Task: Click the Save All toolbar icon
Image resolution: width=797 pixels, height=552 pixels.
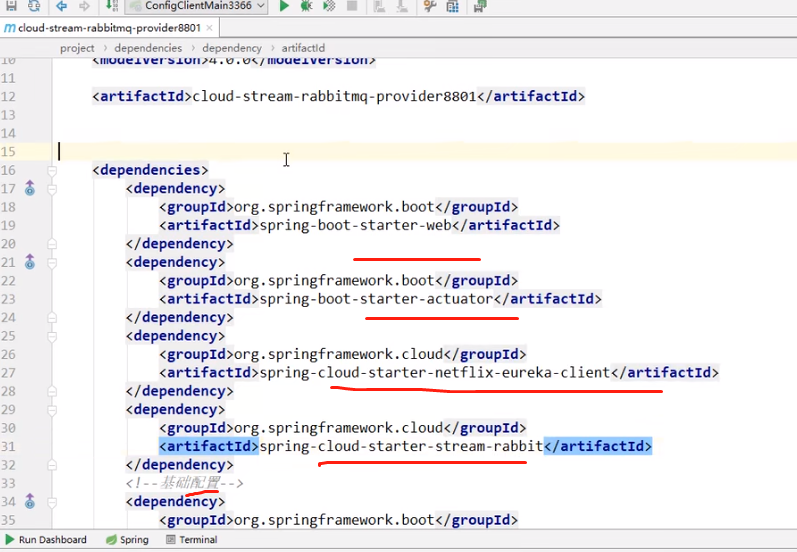Action: pyautogui.click(x=11, y=6)
